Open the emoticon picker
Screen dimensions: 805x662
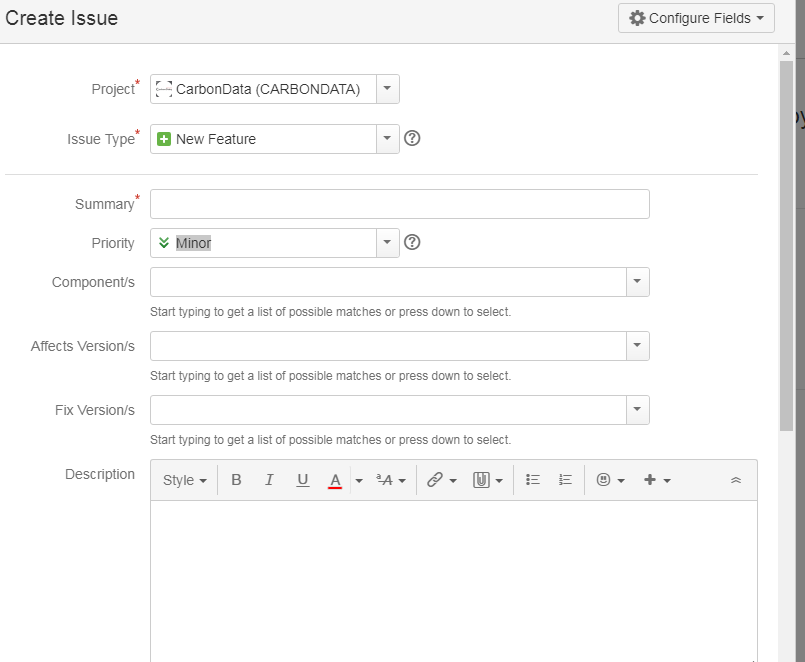coord(610,480)
